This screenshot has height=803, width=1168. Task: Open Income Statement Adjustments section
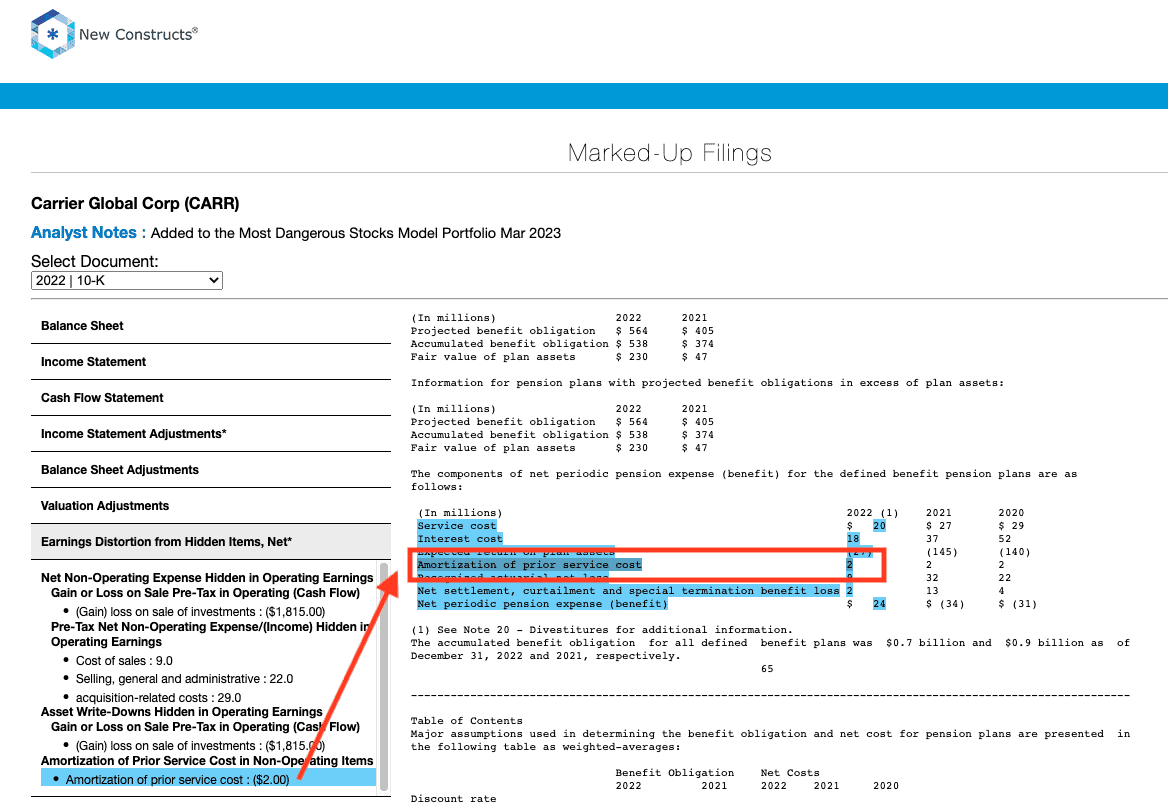coord(211,434)
